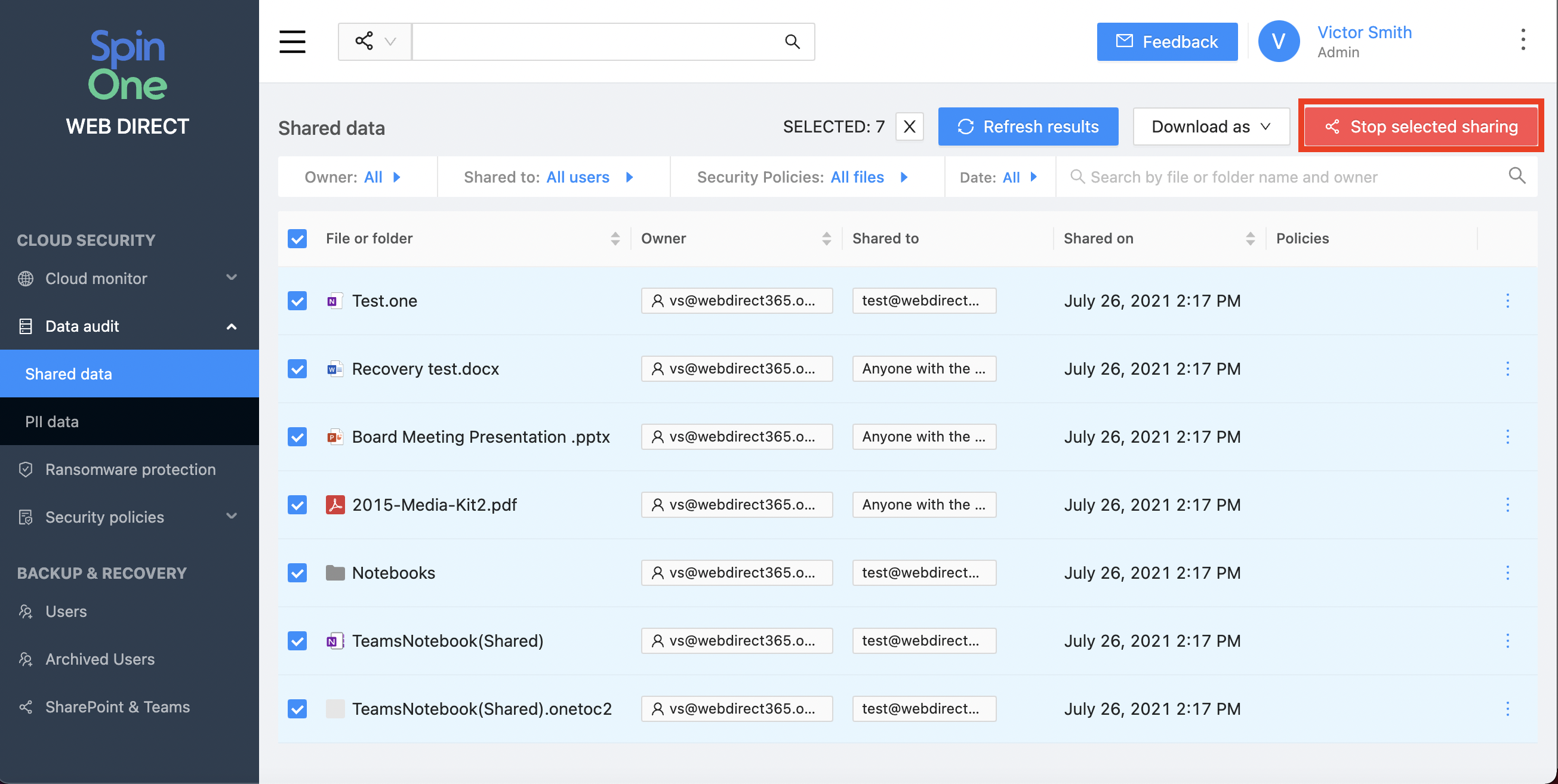Click the filter search magnifier icon at right
This screenshot has width=1558, height=784.
pos(1516,176)
